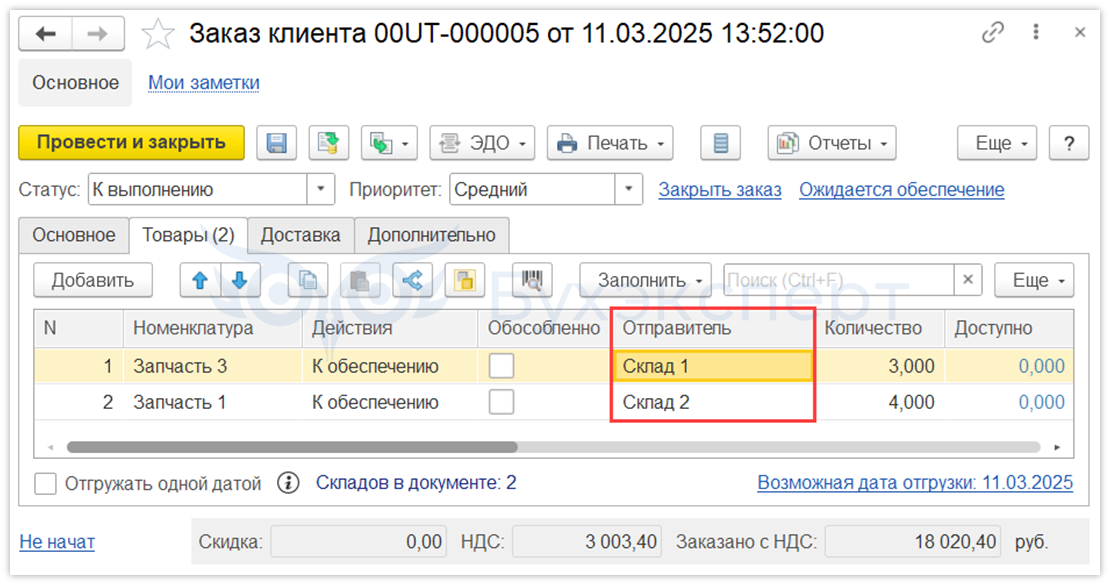Click the quantity cell 4,000

[880, 402]
